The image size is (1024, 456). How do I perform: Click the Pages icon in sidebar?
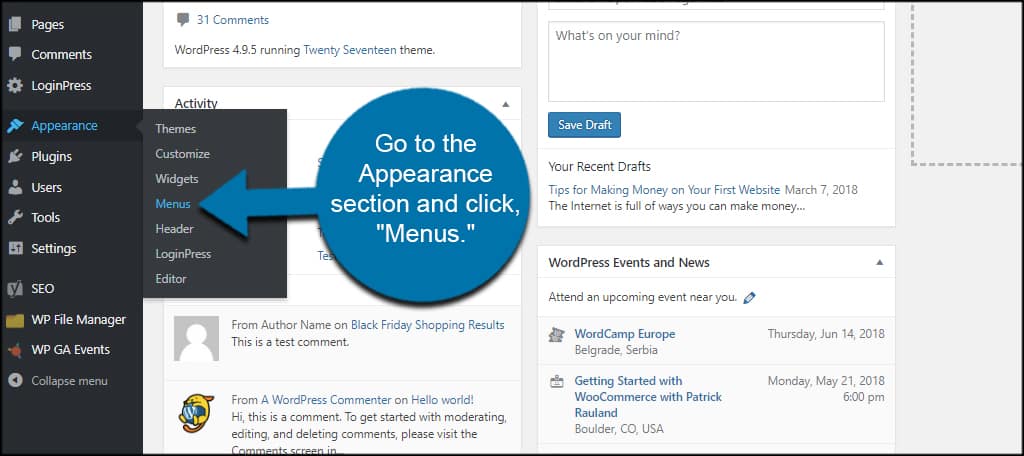pyautogui.click(x=15, y=25)
